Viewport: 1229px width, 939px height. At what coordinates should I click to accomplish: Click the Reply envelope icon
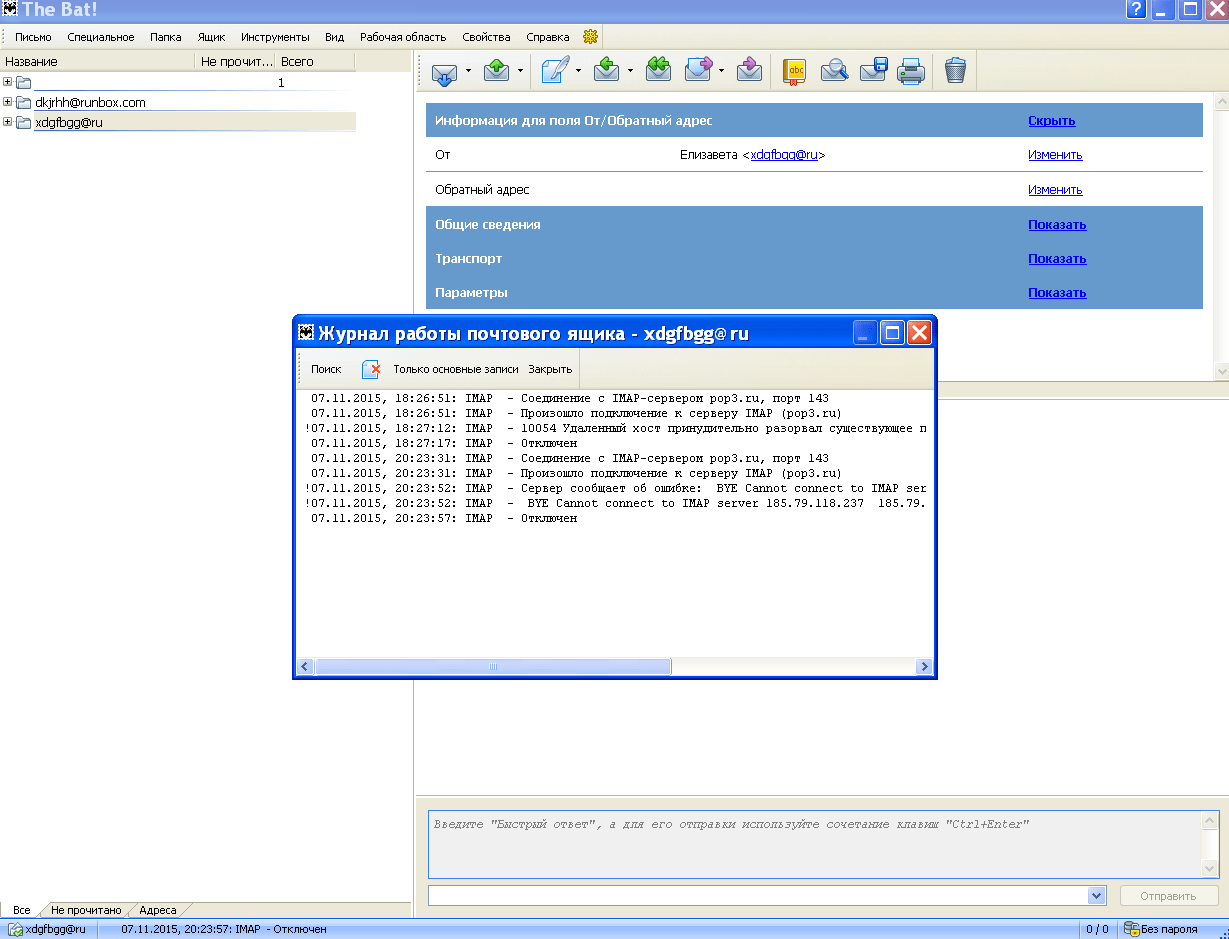(607, 71)
